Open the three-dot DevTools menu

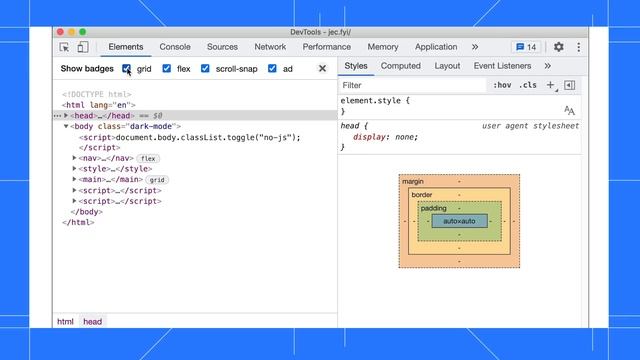[578, 47]
